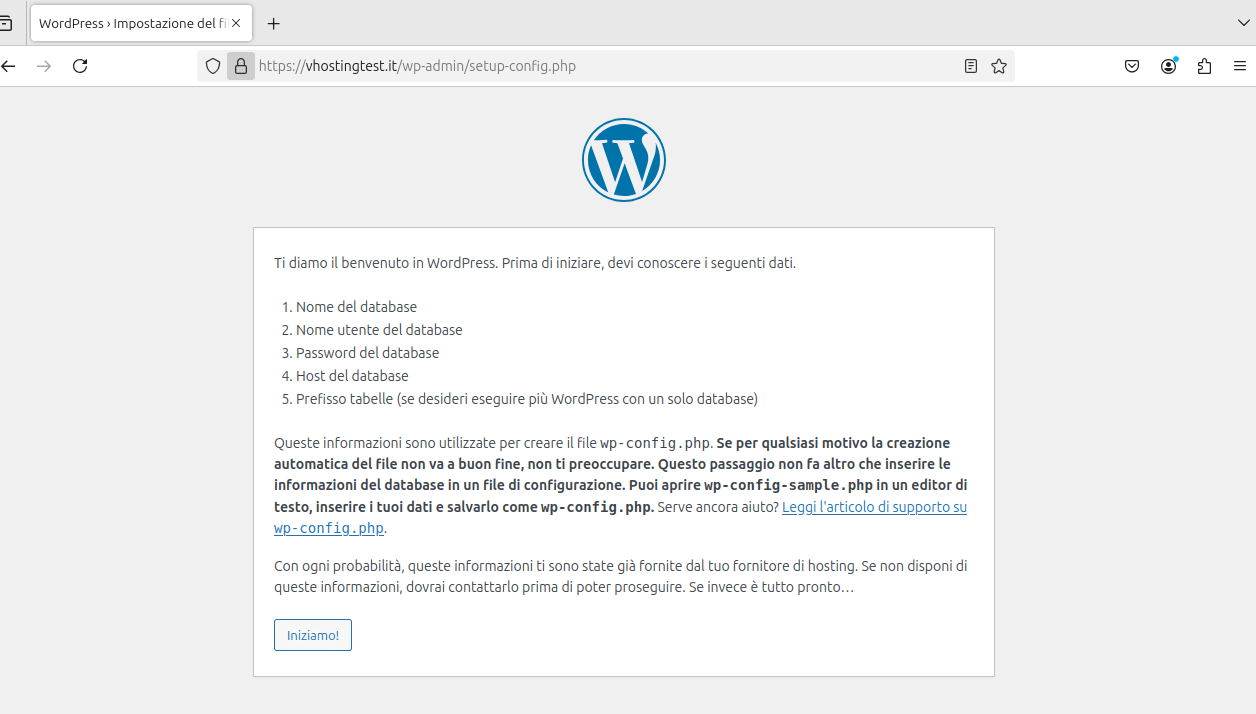Open the Firefox application menu
1256x714 pixels.
1240,66
